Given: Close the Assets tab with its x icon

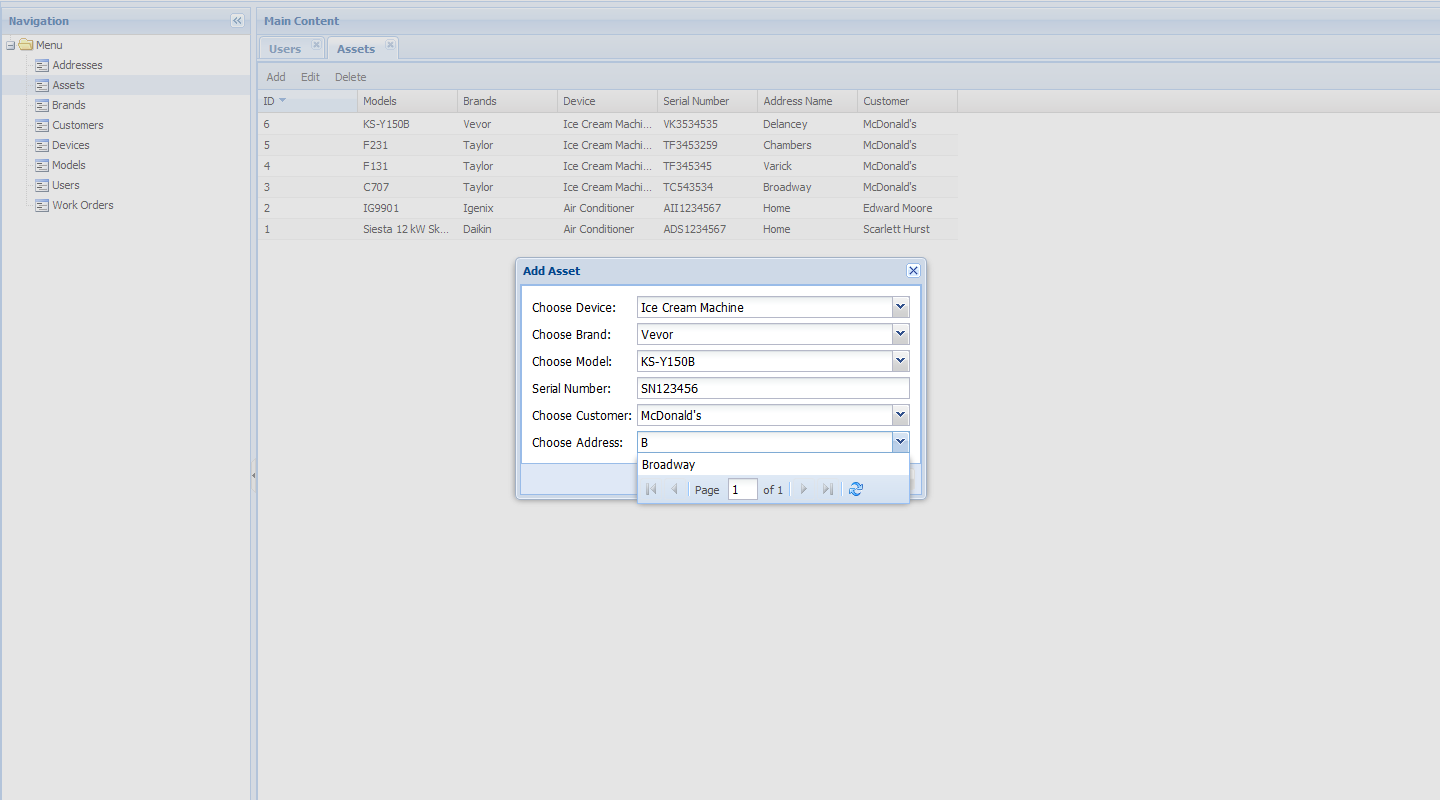Looking at the screenshot, I should tap(390, 45).
